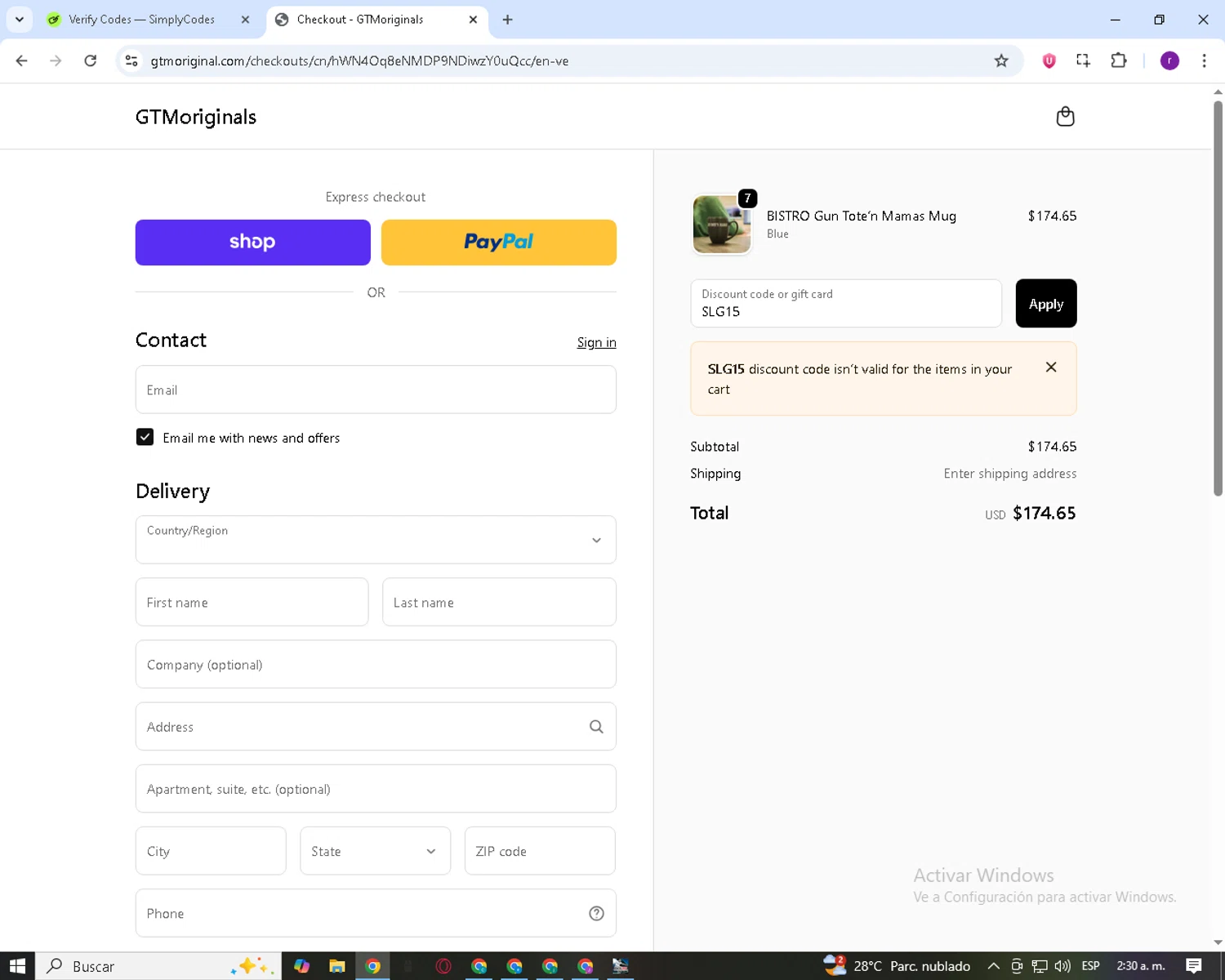
Task: Expand the Country/Region dropdown
Action: pyautogui.click(x=376, y=540)
